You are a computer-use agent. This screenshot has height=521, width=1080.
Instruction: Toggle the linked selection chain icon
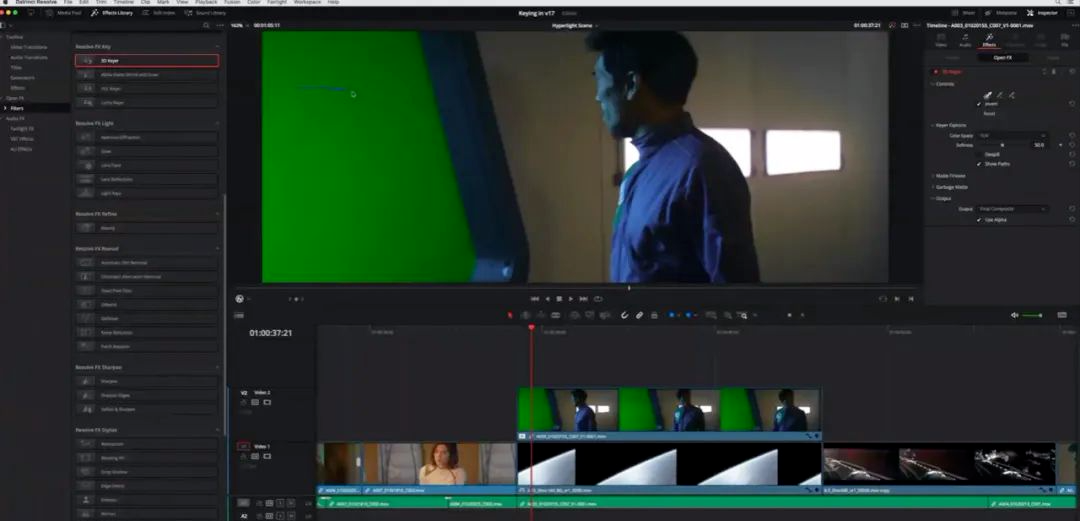pos(639,315)
